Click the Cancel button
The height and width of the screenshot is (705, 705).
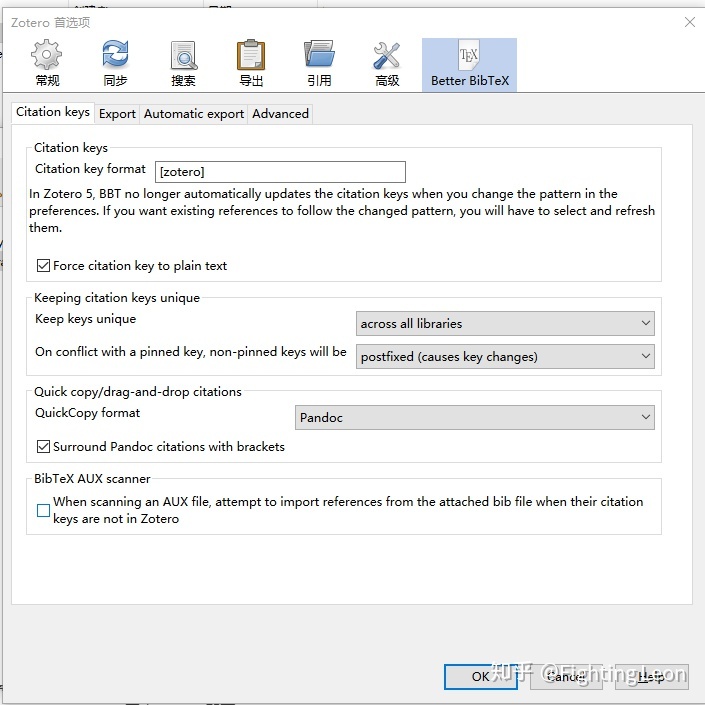point(566,677)
